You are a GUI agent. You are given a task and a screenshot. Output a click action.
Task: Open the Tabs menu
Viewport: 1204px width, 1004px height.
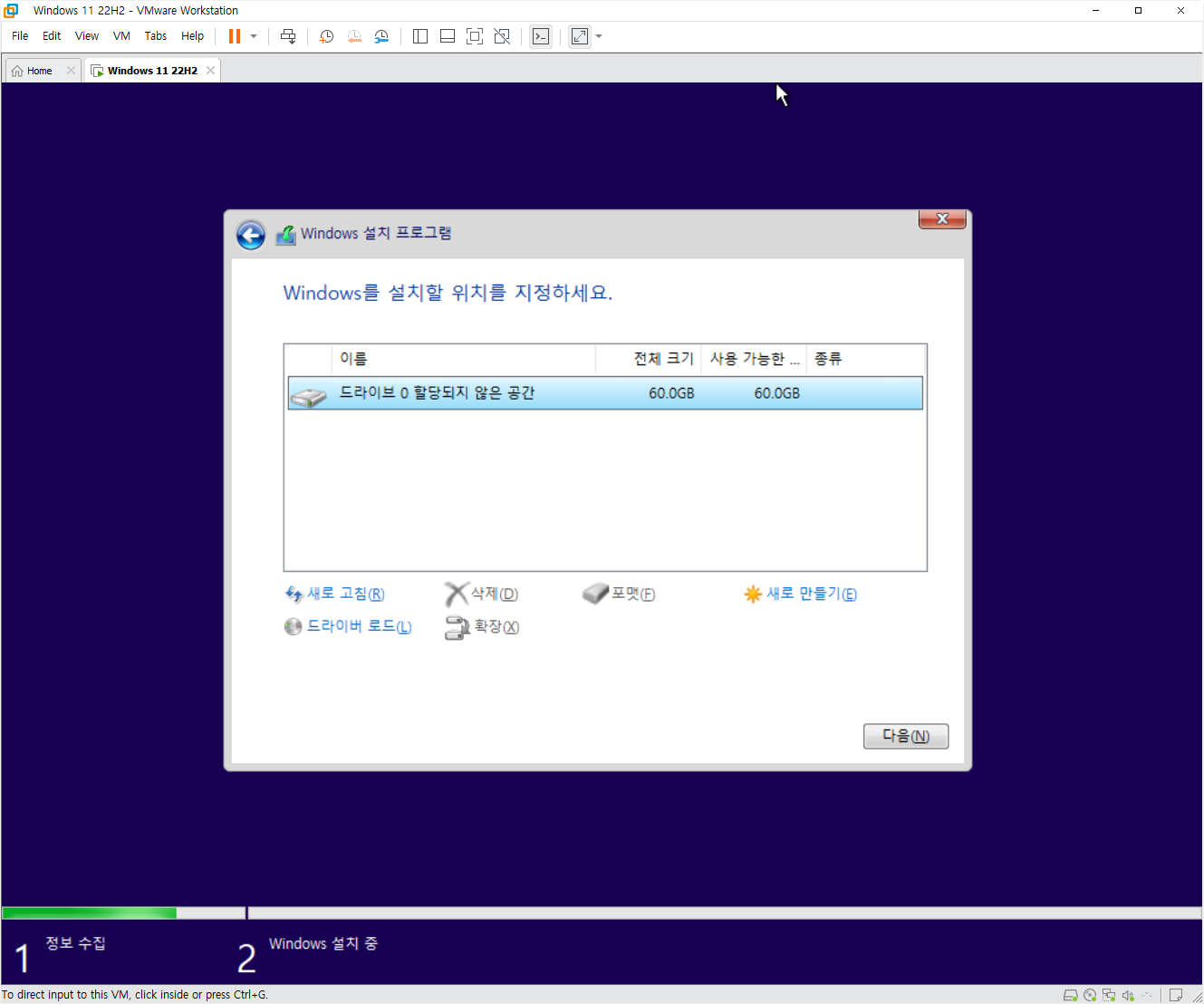coord(156,36)
